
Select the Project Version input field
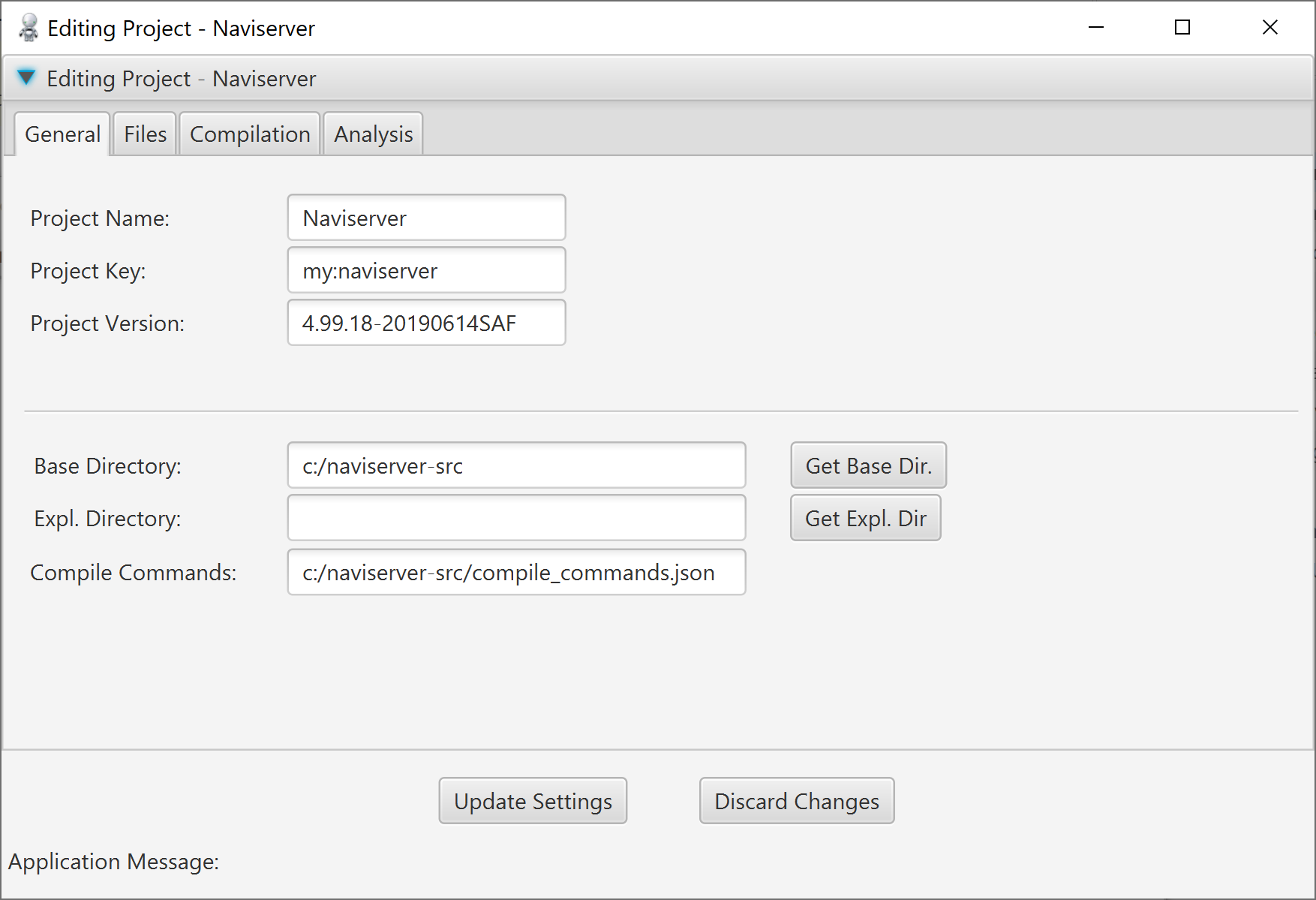pyautogui.click(x=426, y=324)
